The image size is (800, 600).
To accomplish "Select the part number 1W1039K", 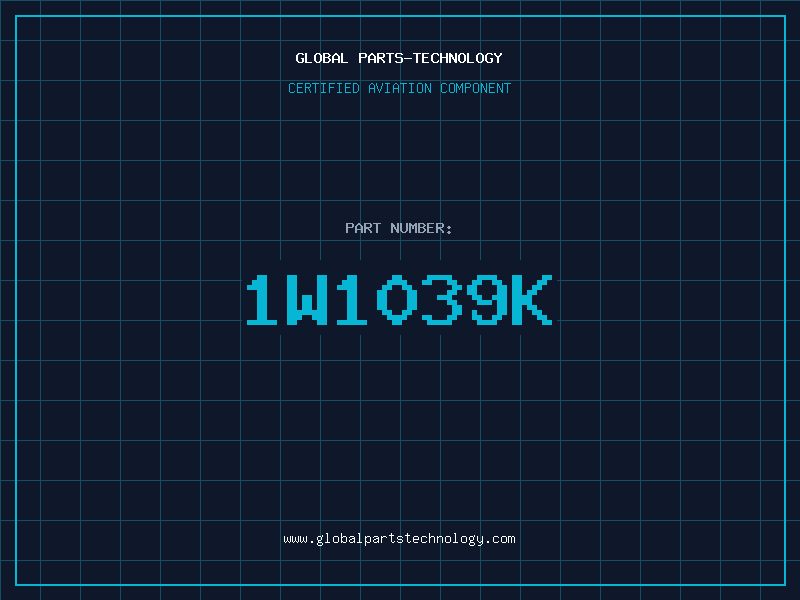I will click(399, 300).
